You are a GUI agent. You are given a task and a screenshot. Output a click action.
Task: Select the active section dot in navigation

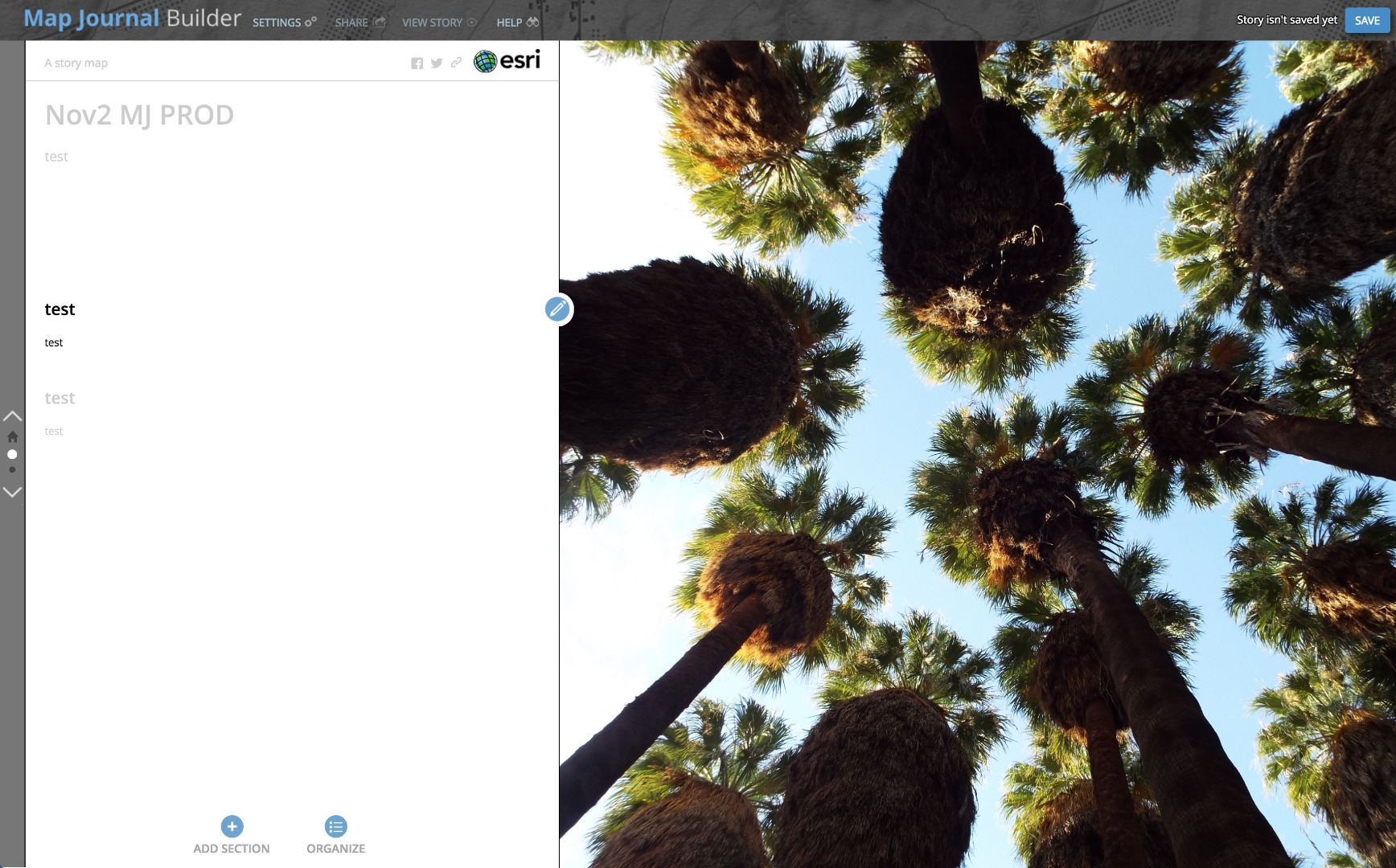click(12, 454)
